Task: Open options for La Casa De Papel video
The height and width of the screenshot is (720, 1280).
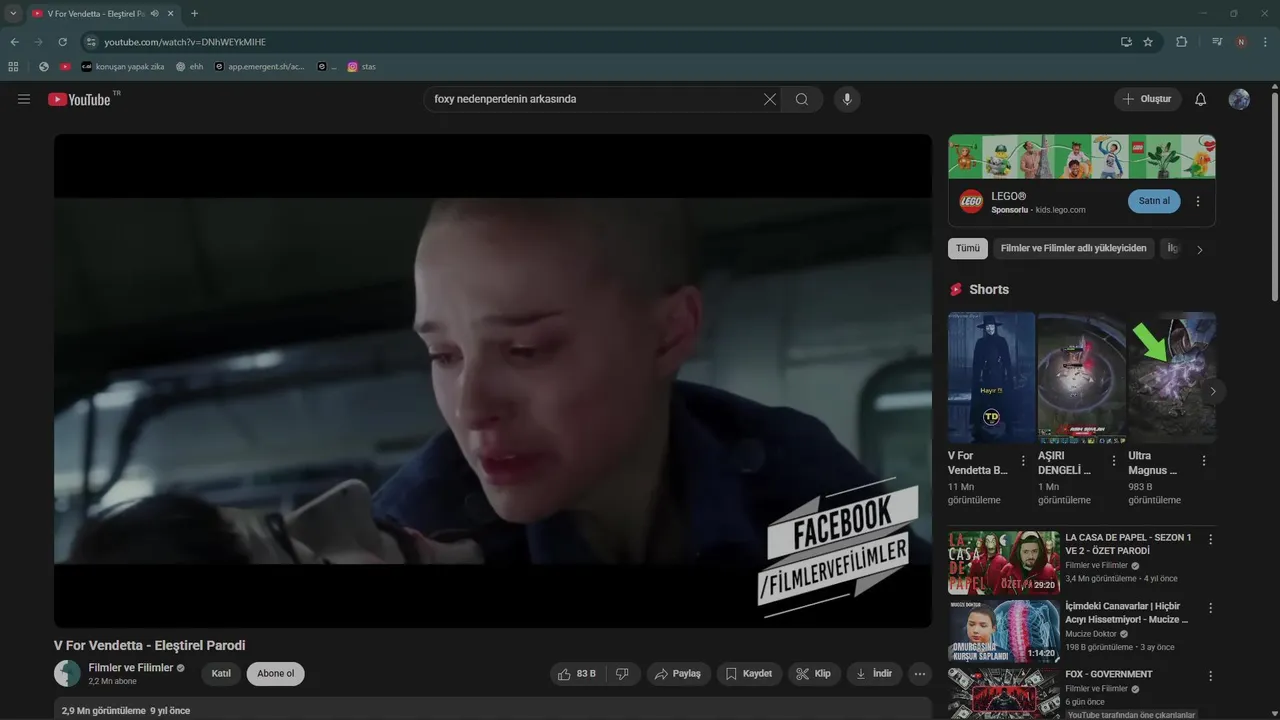Action: tap(1210, 540)
